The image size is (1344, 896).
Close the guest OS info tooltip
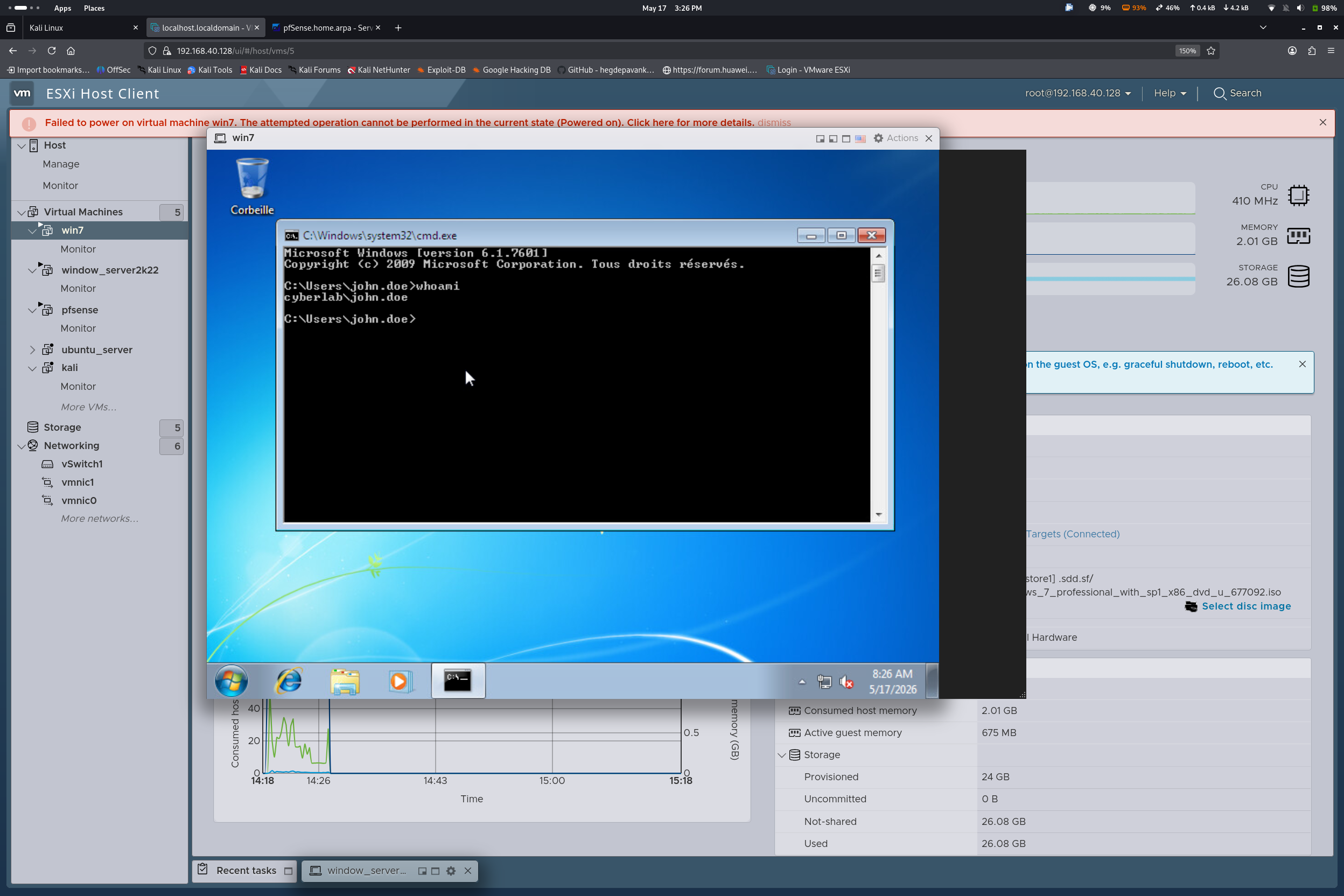pos(1303,364)
